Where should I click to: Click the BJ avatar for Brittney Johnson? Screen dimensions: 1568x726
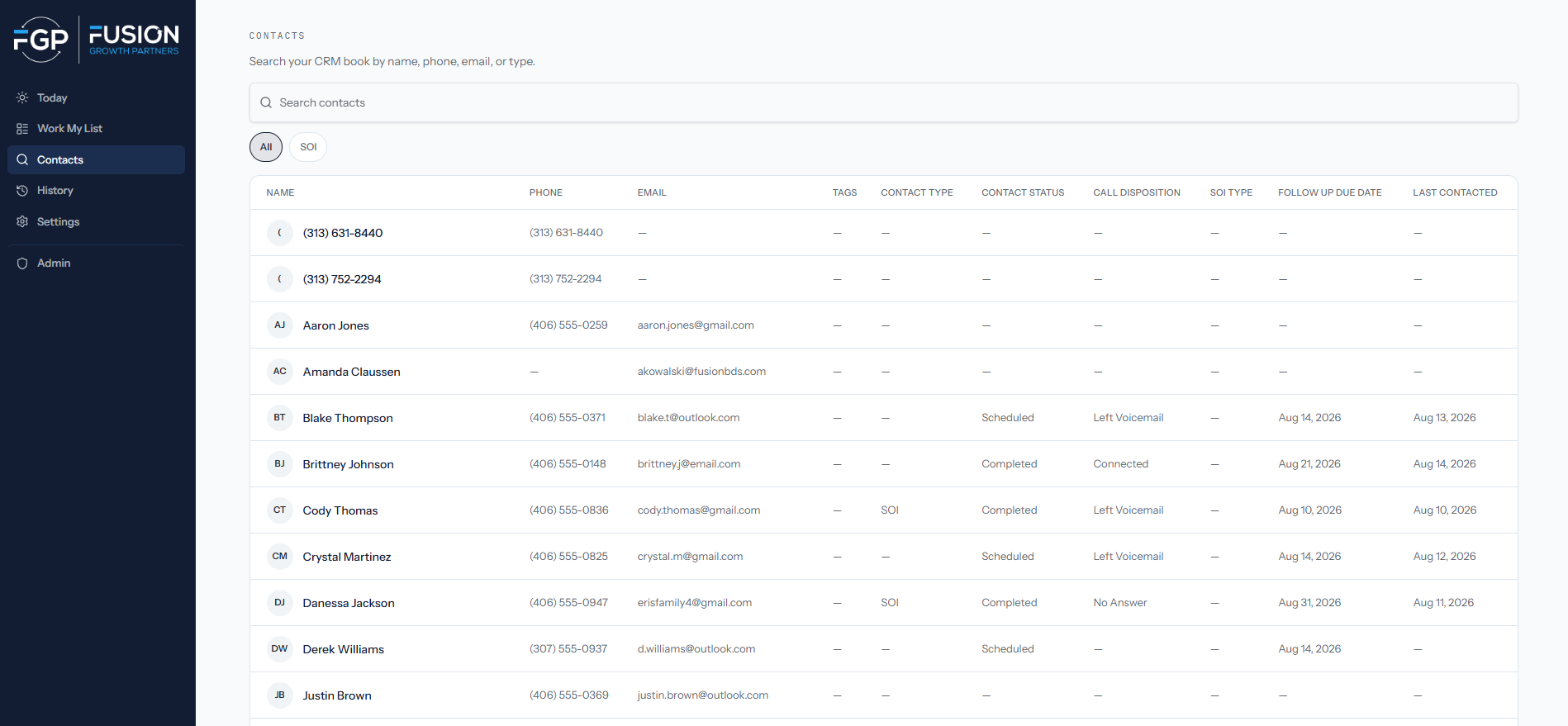[x=280, y=464]
